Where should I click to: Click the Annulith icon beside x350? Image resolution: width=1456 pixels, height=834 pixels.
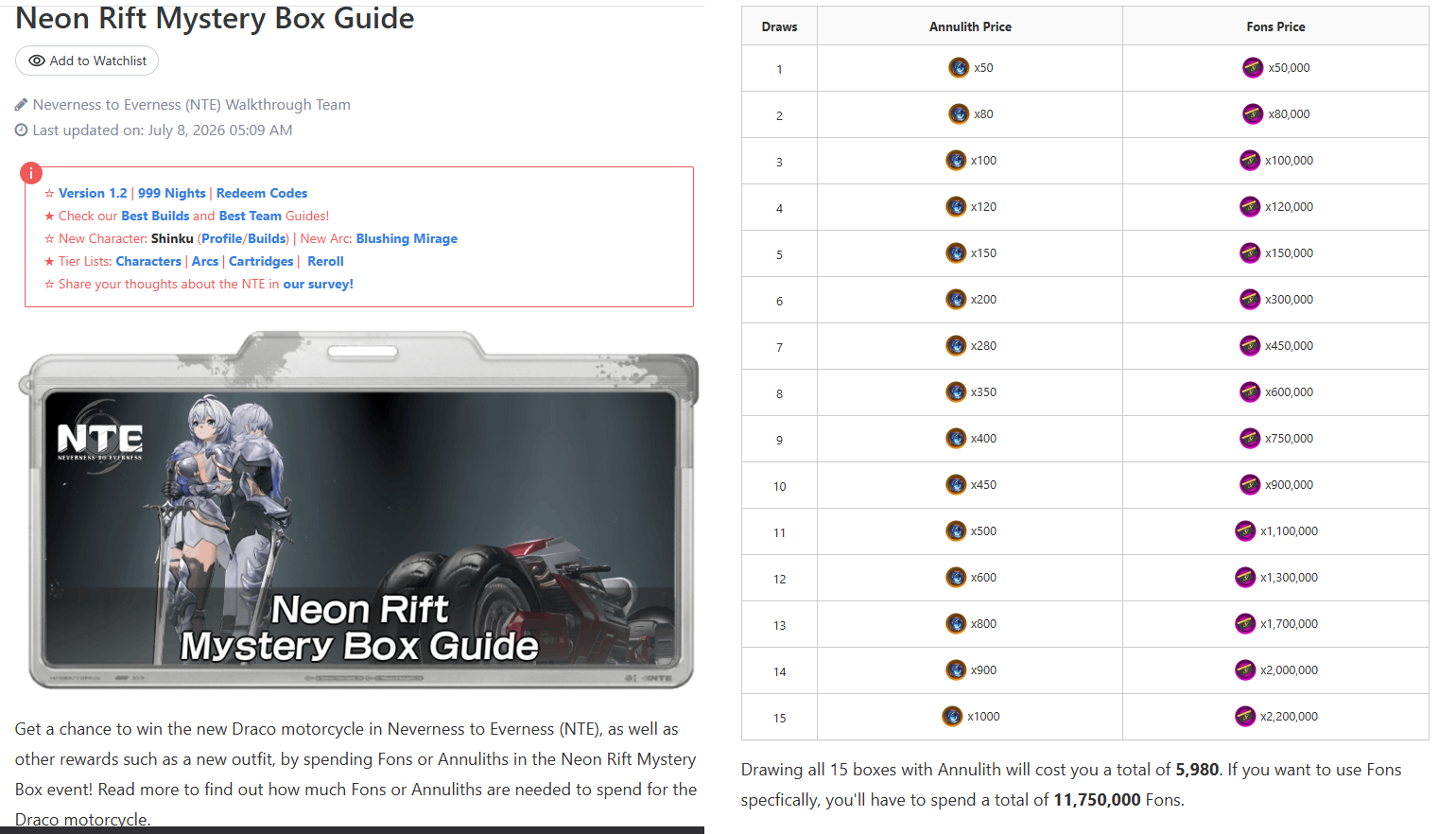[956, 391]
